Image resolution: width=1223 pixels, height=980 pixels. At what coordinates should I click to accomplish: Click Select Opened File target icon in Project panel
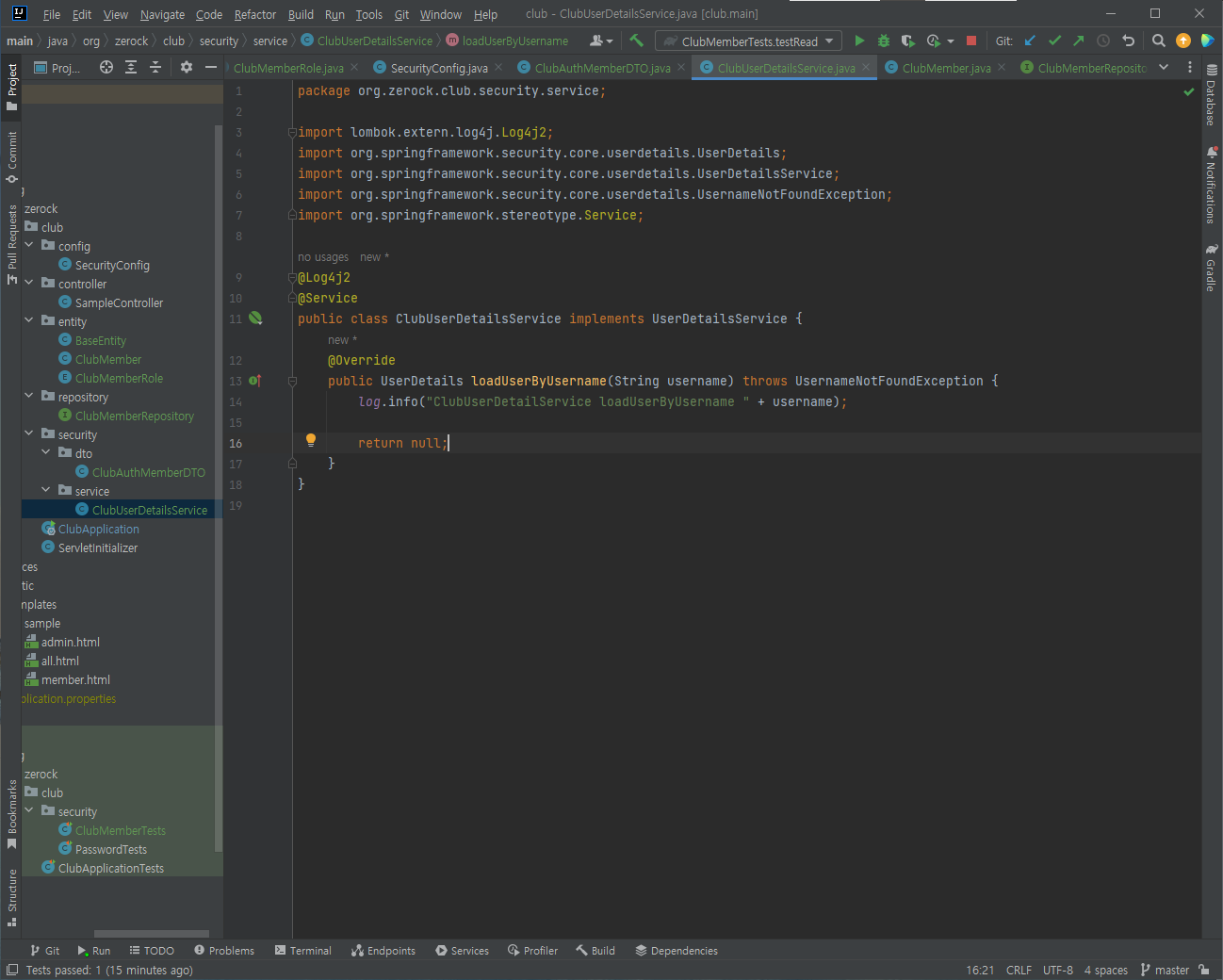coord(106,67)
